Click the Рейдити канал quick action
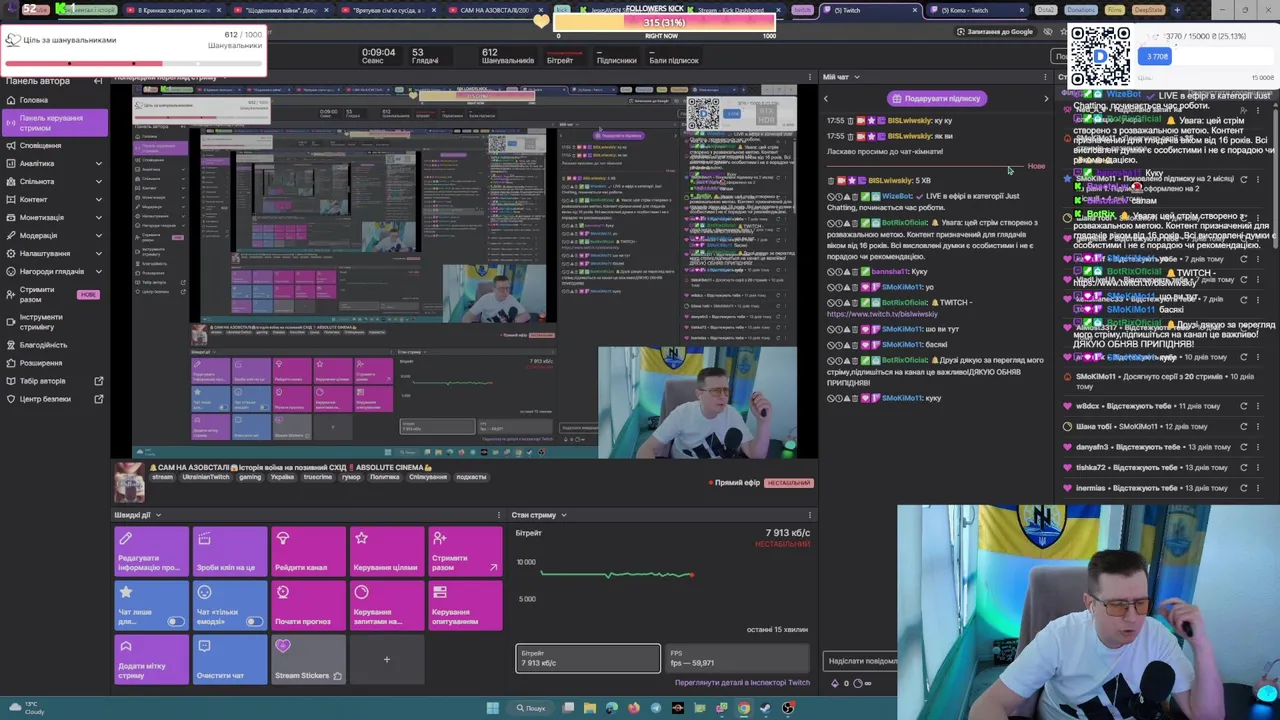 pyautogui.click(x=308, y=552)
